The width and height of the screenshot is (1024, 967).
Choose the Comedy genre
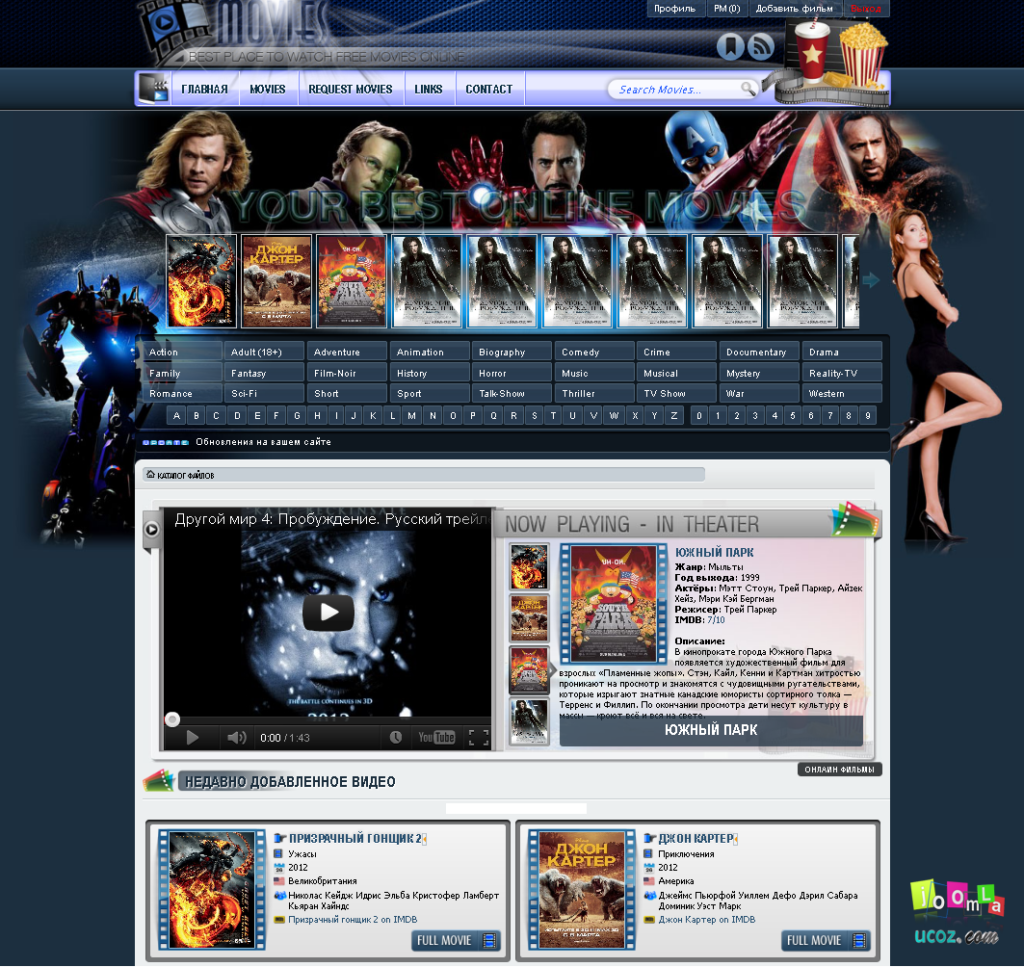[595, 352]
